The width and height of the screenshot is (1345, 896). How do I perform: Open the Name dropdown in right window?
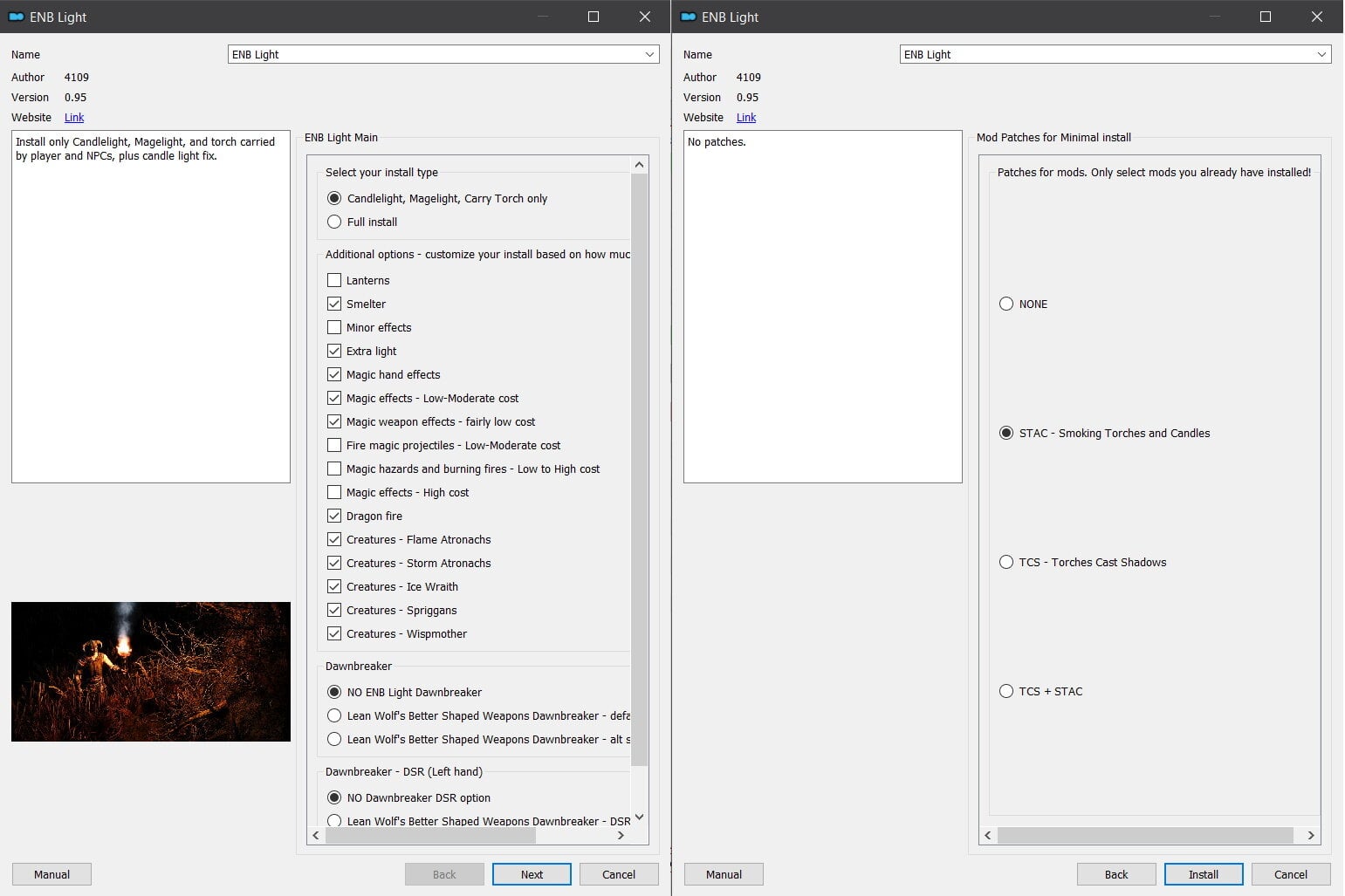tap(1115, 54)
